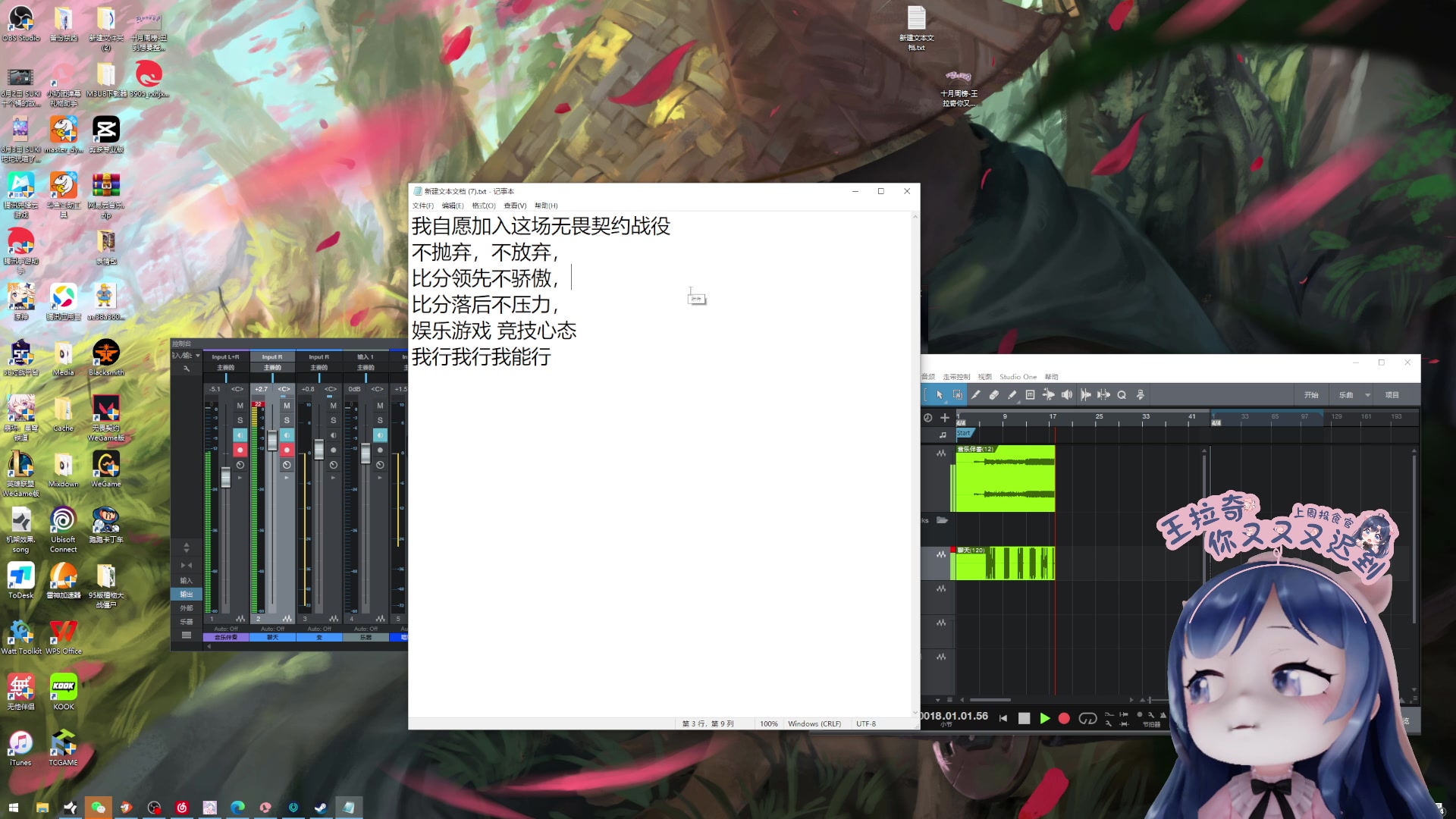Select the Arrow tool in Studio One
This screenshot has width=1456, height=819.
tap(939, 395)
